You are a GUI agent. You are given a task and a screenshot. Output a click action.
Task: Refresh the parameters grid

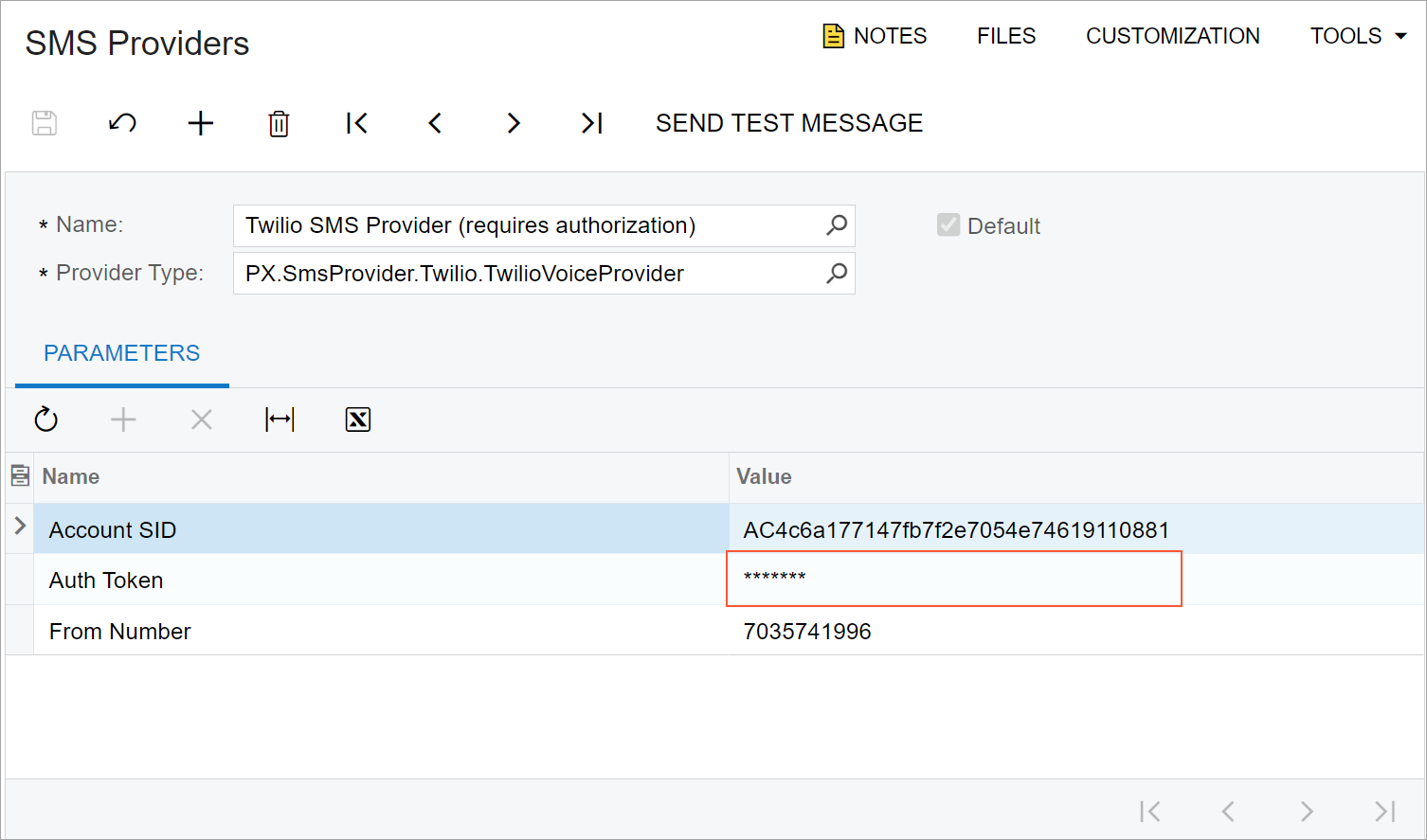coord(46,420)
